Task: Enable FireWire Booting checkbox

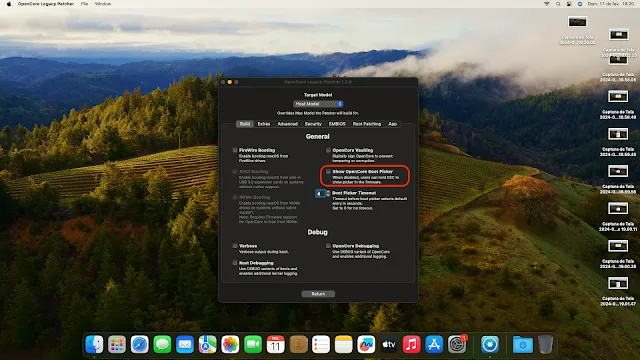Action: [x=235, y=150]
